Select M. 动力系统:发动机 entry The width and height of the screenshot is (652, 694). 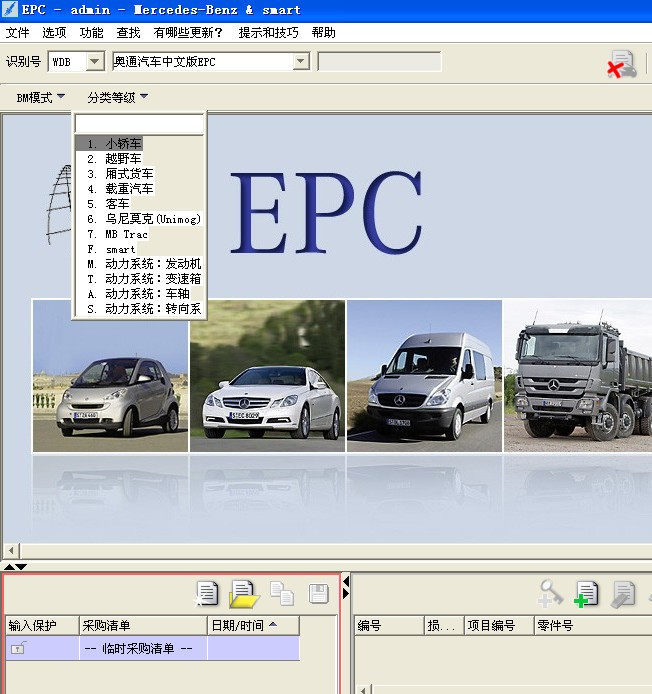[139, 264]
